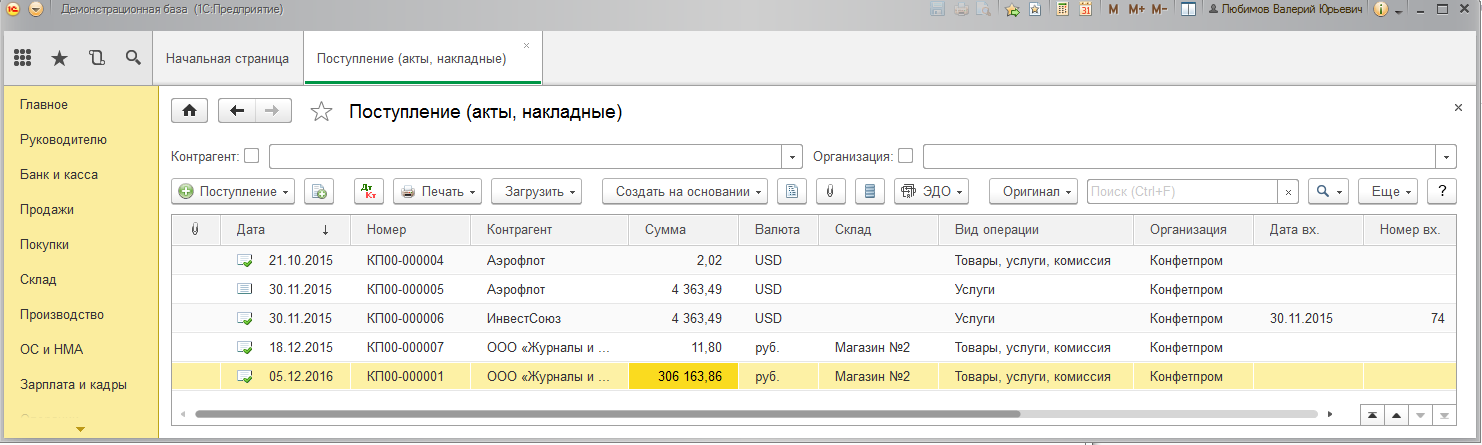
Task: Sort the list by Сумма column header
Action: (685, 230)
